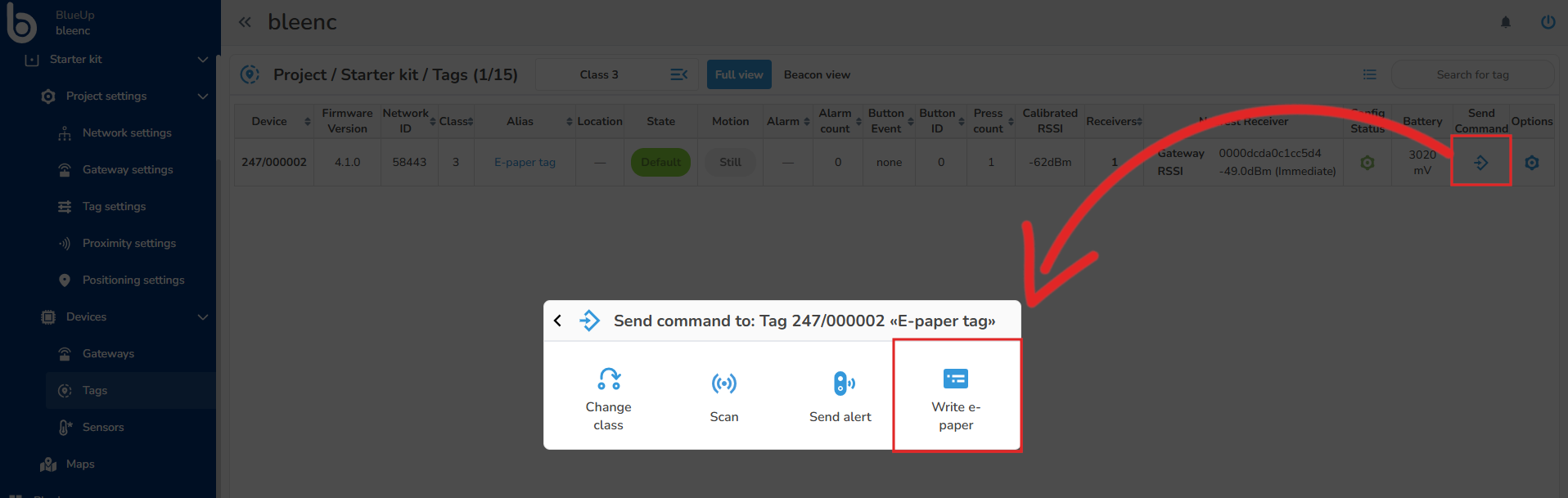This screenshot has height=498, width=1568.
Task: Switch to Full view
Action: coord(738,74)
